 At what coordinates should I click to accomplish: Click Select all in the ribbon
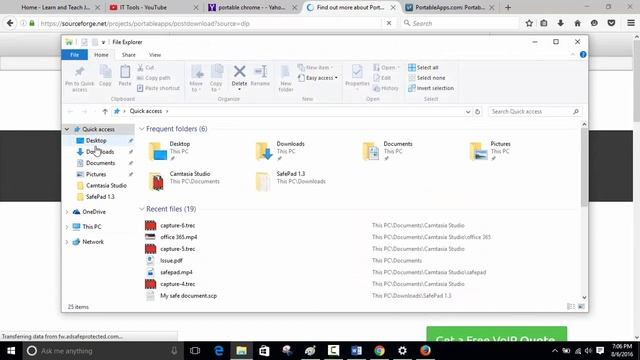[x=423, y=67]
